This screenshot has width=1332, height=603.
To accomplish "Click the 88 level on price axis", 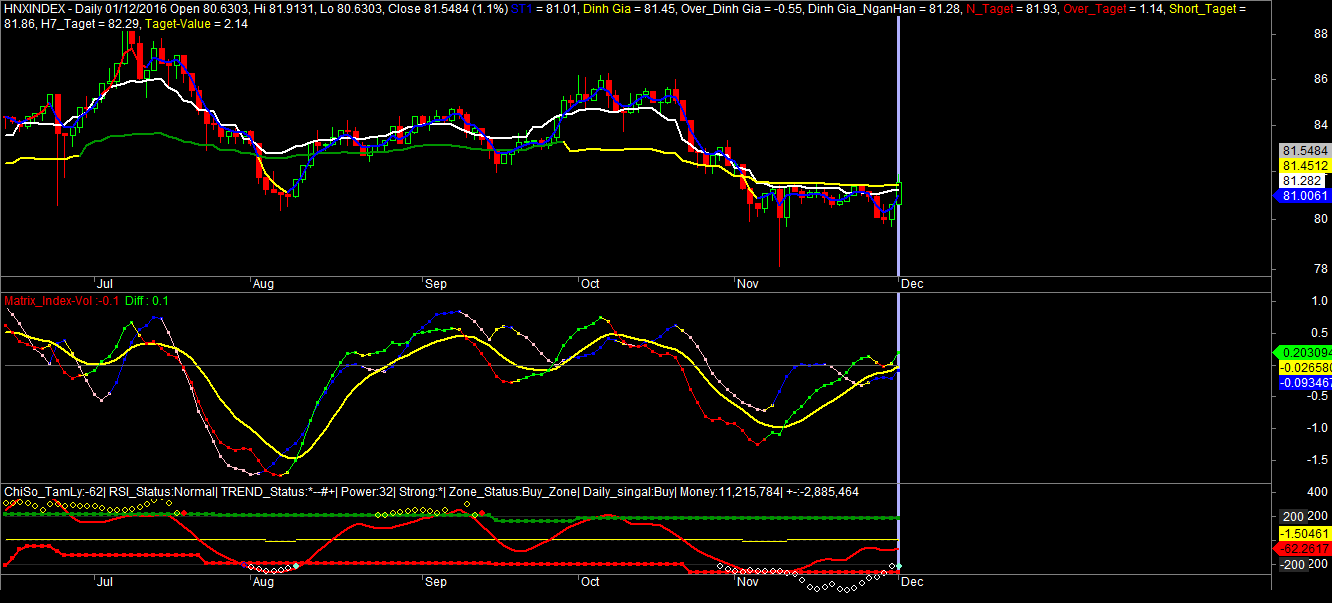I will (x=1291, y=33).
